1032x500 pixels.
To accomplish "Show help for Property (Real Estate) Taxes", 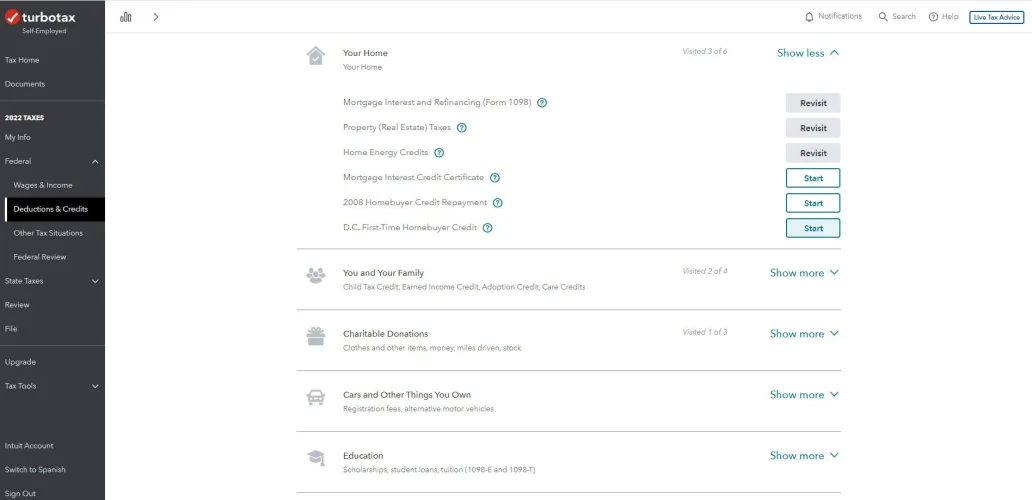I will coord(462,128).
